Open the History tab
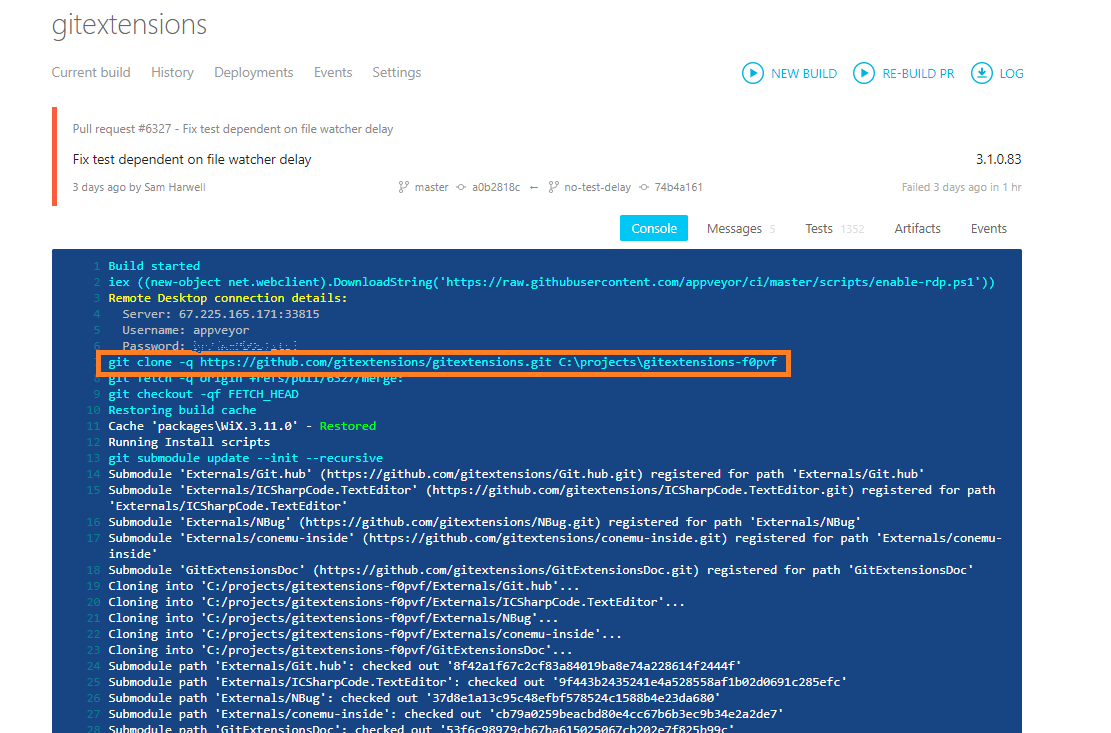The image size is (1111, 733). coord(172,72)
